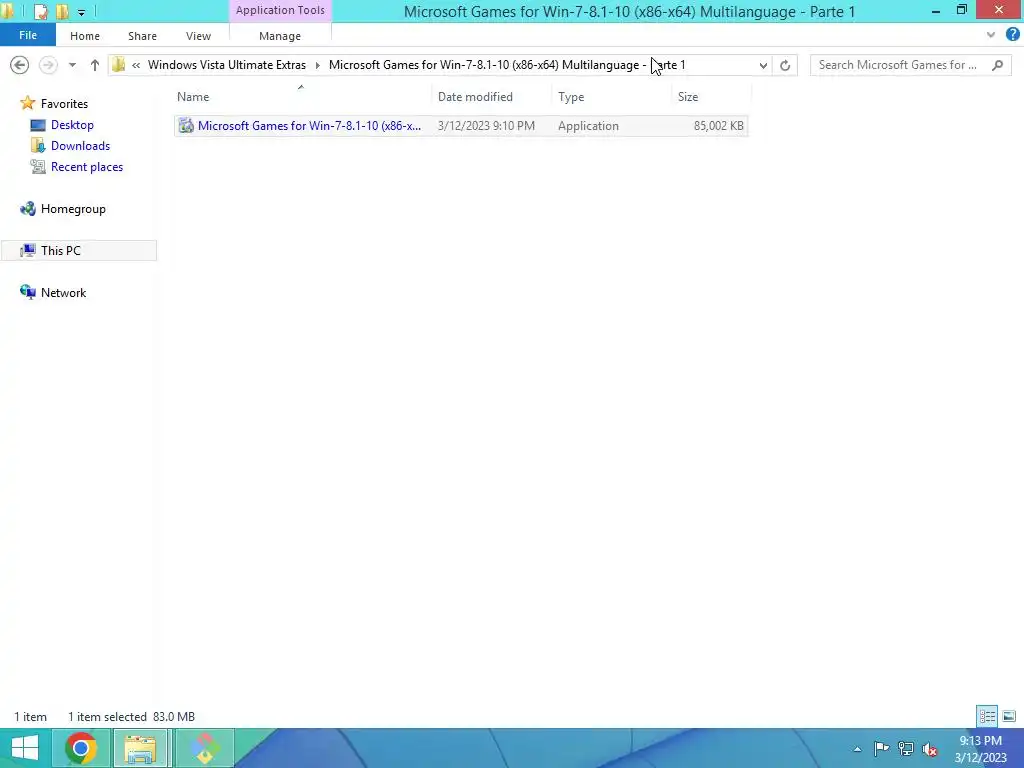
Task: Open the Customize Quick Access Toolbar dropdown
Action: click(81, 12)
